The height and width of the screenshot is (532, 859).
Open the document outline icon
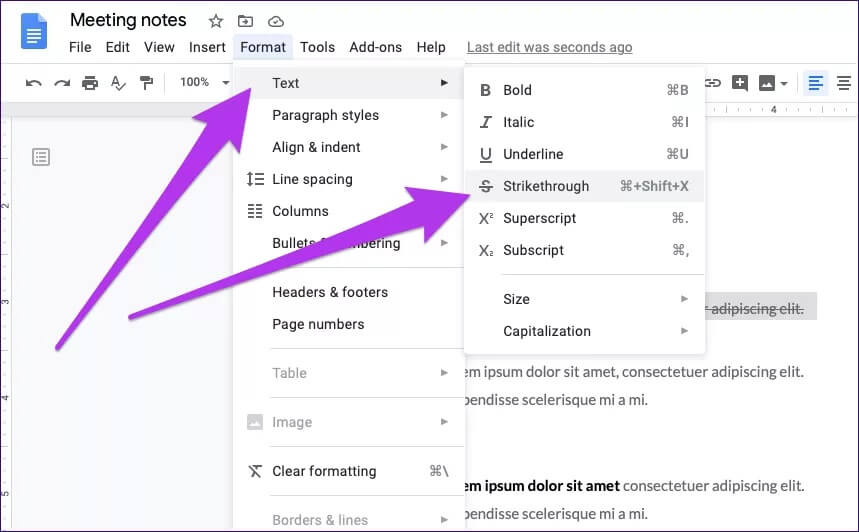tap(41, 156)
